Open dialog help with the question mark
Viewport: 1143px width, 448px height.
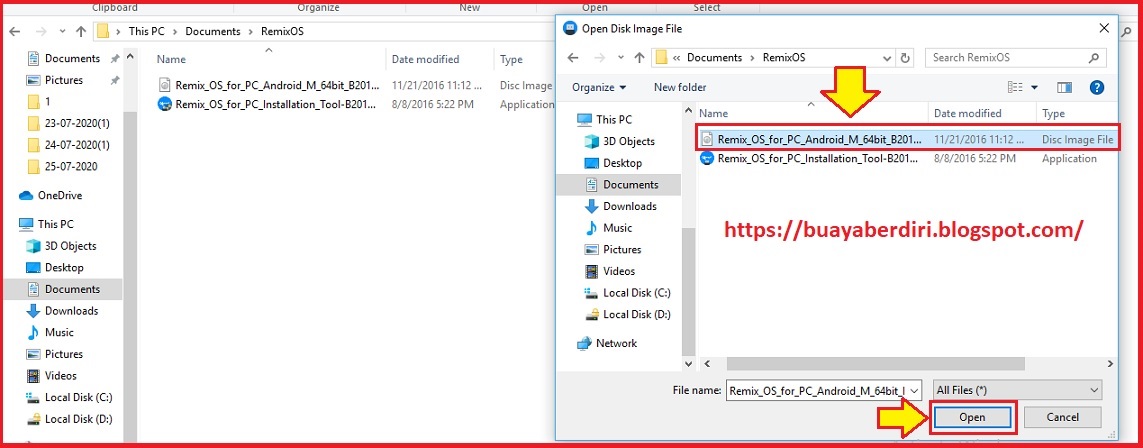pyautogui.click(x=1096, y=87)
